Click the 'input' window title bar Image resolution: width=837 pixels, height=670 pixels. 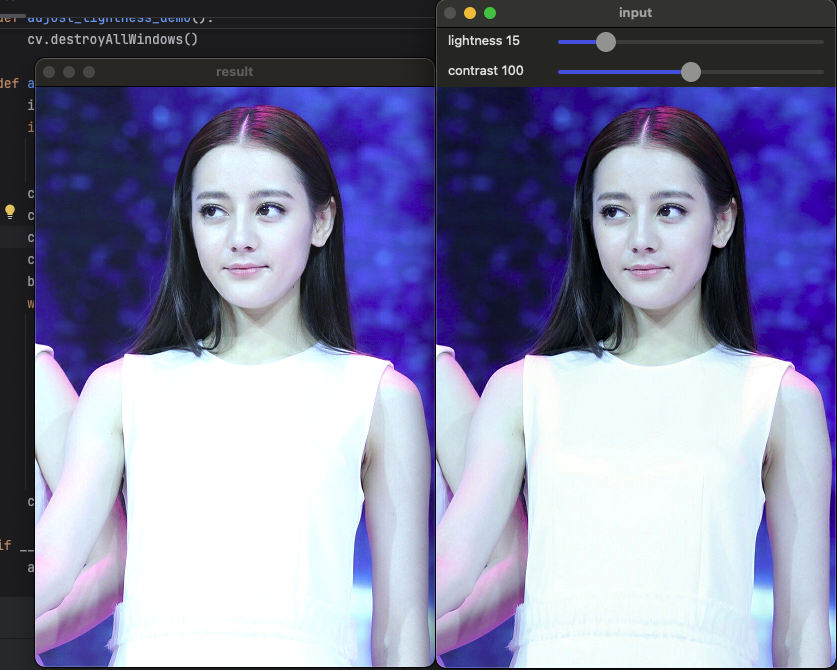pyautogui.click(x=635, y=13)
